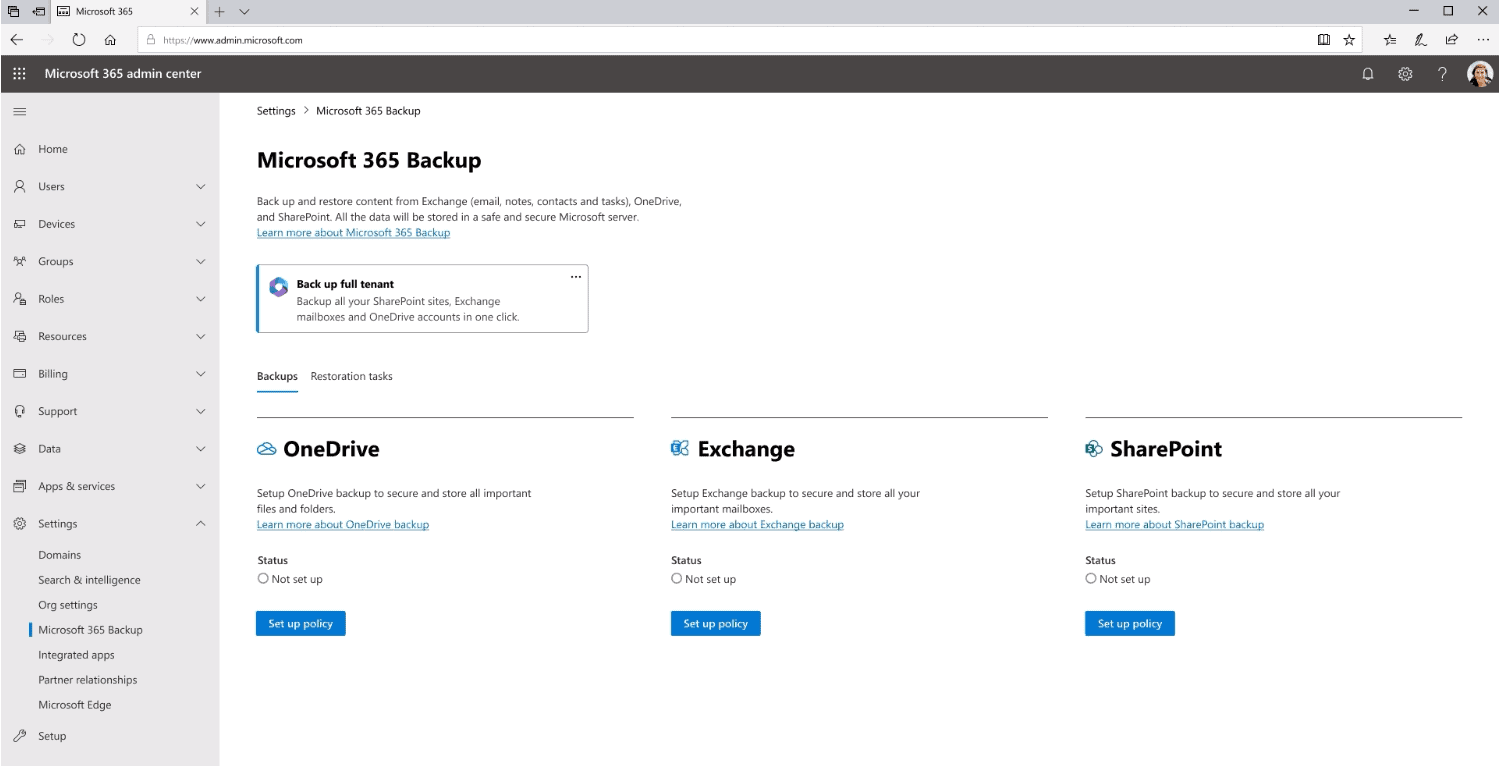This screenshot has width=1499, height=766.
Task: Expand the Users menu chevron
Action: tap(200, 187)
